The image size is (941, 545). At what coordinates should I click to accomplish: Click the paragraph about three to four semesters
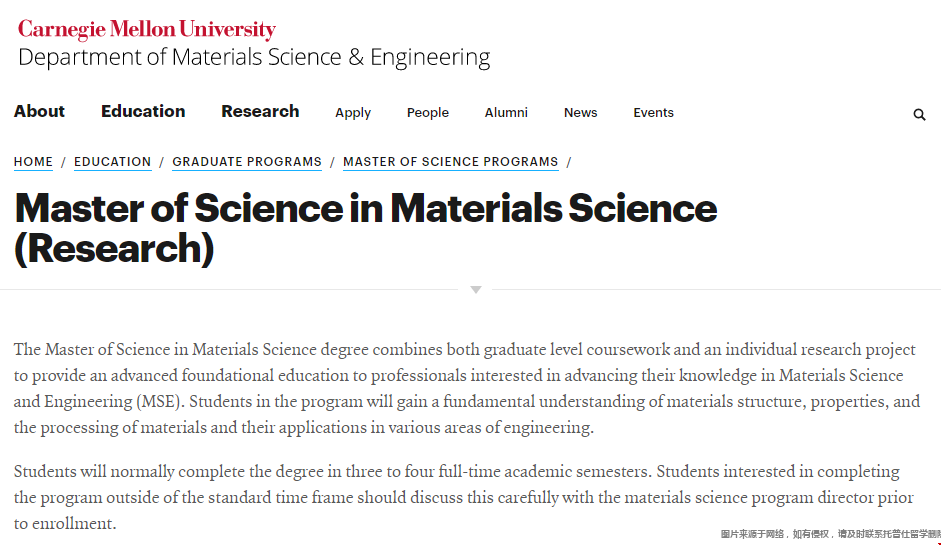[x=463, y=498]
